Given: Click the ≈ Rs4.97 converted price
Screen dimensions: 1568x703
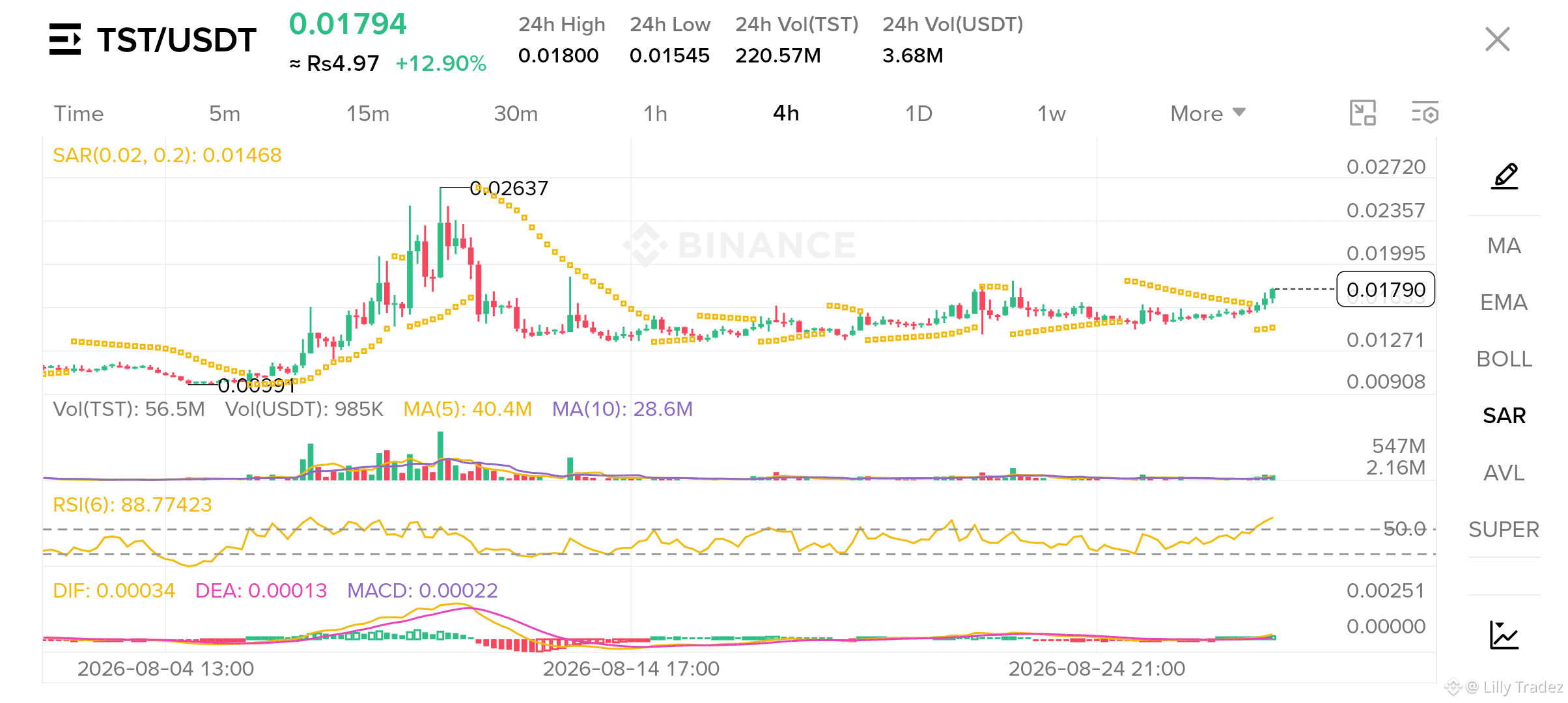Looking at the screenshot, I should click(334, 63).
